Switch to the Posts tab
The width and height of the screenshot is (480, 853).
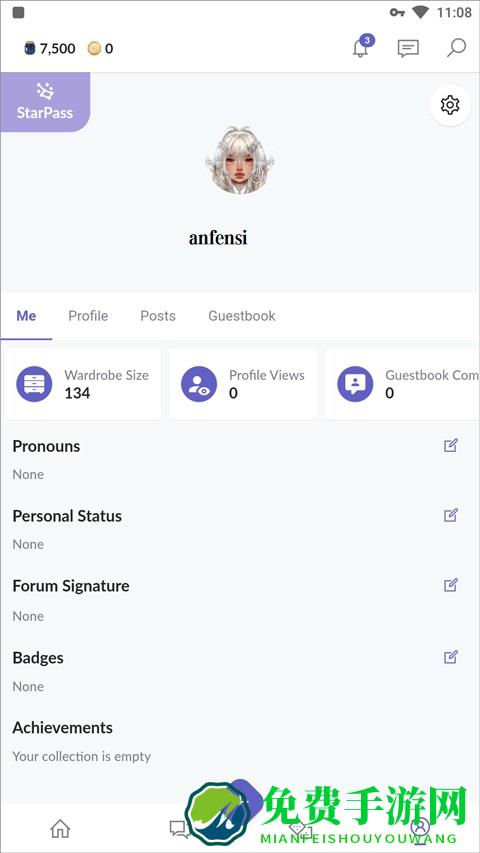tap(158, 316)
